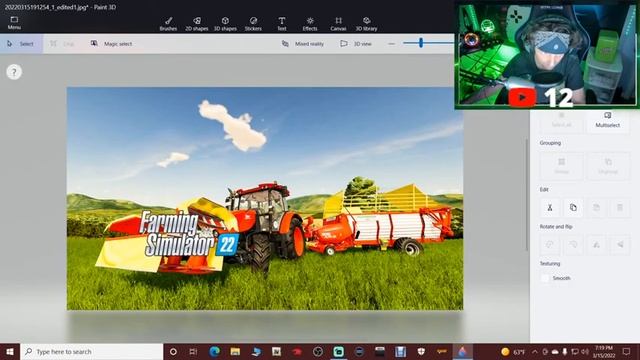Click the Copy icon under Edit

[x=573, y=208]
